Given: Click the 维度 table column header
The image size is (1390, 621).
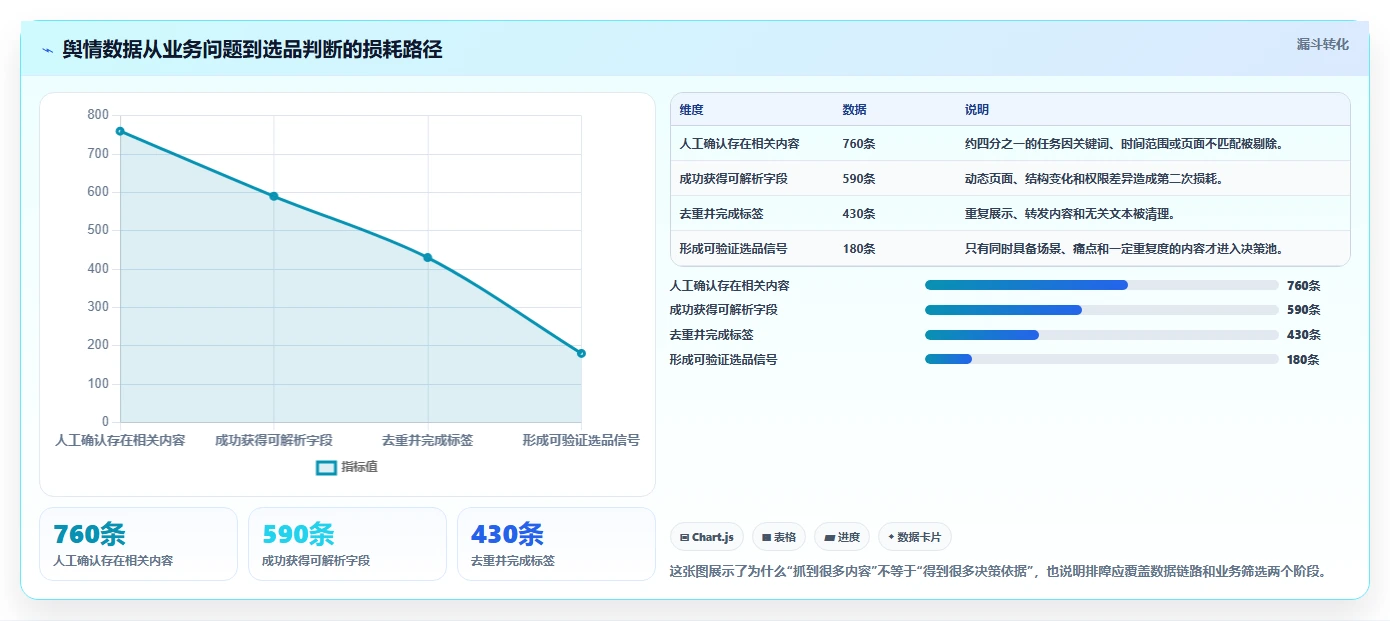Looking at the screenshot, I should [691, 110].
